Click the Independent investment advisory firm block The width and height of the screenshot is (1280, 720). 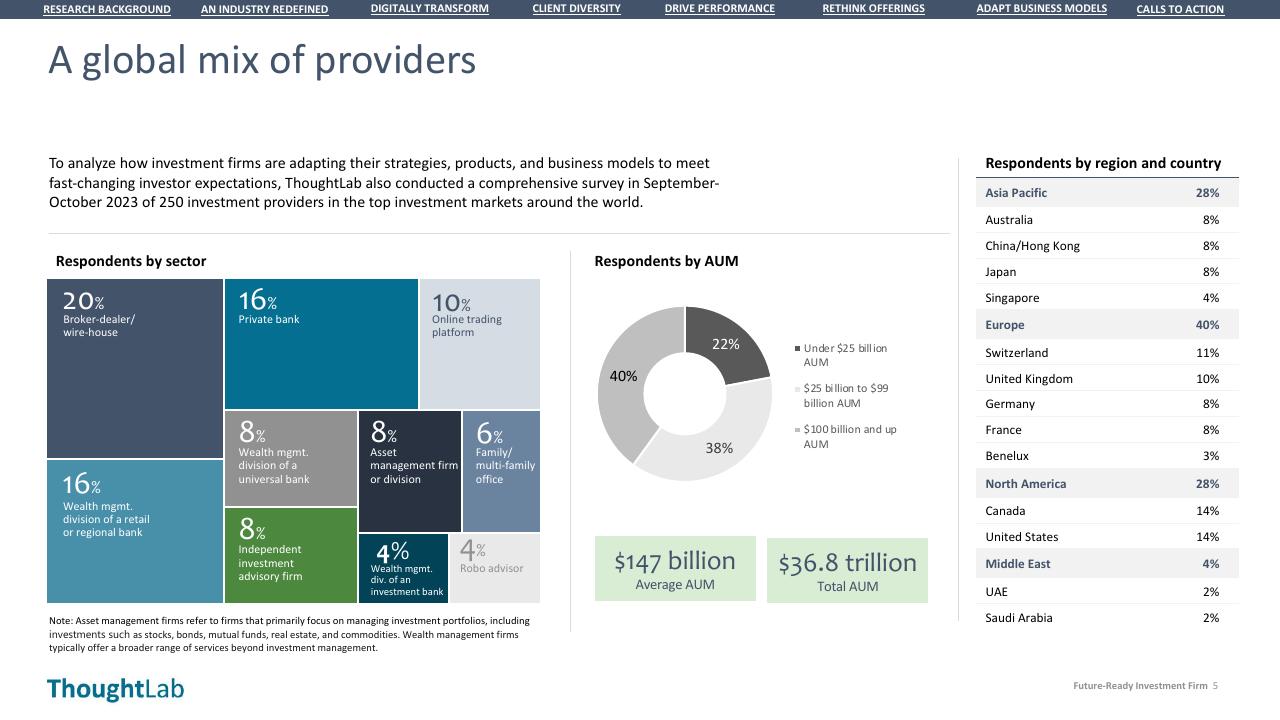coord(291,555)
